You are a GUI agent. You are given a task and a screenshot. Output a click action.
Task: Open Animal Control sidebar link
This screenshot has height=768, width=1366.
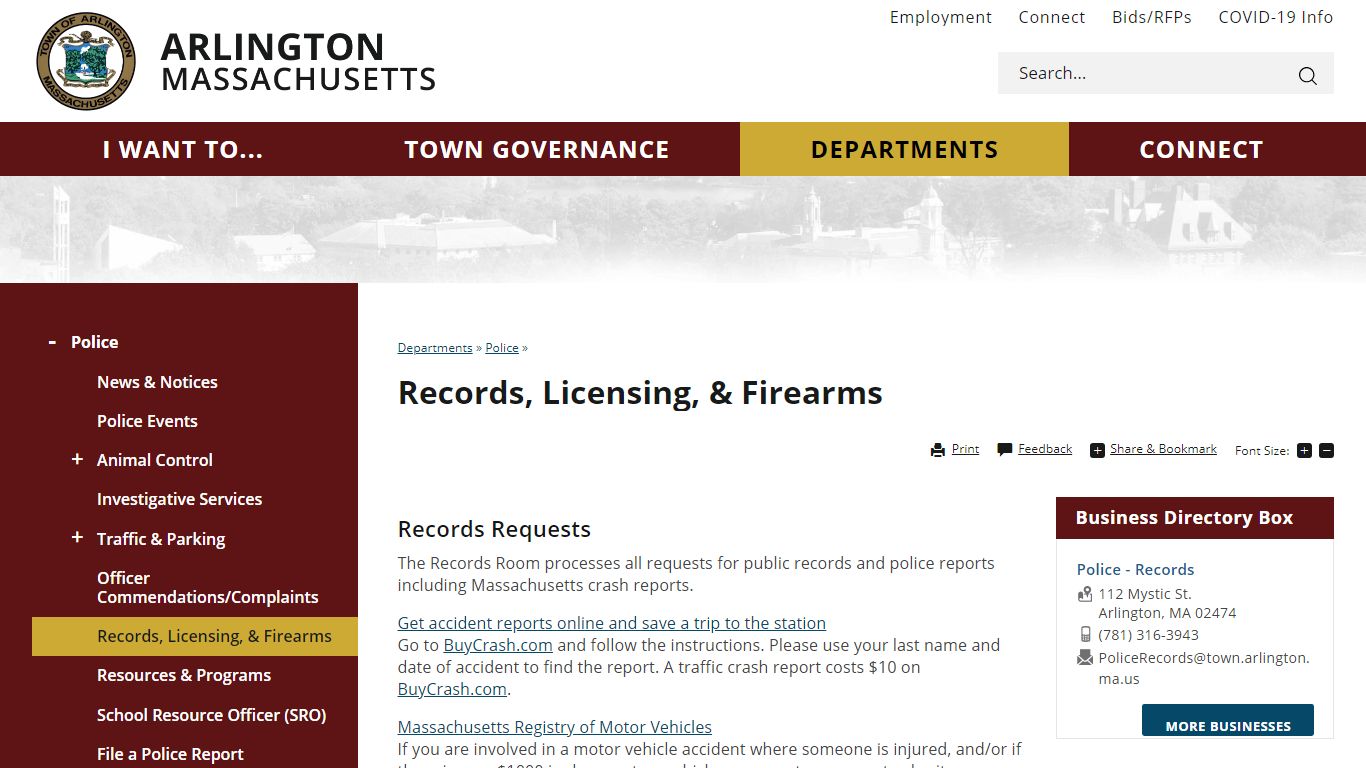[155, 460]
